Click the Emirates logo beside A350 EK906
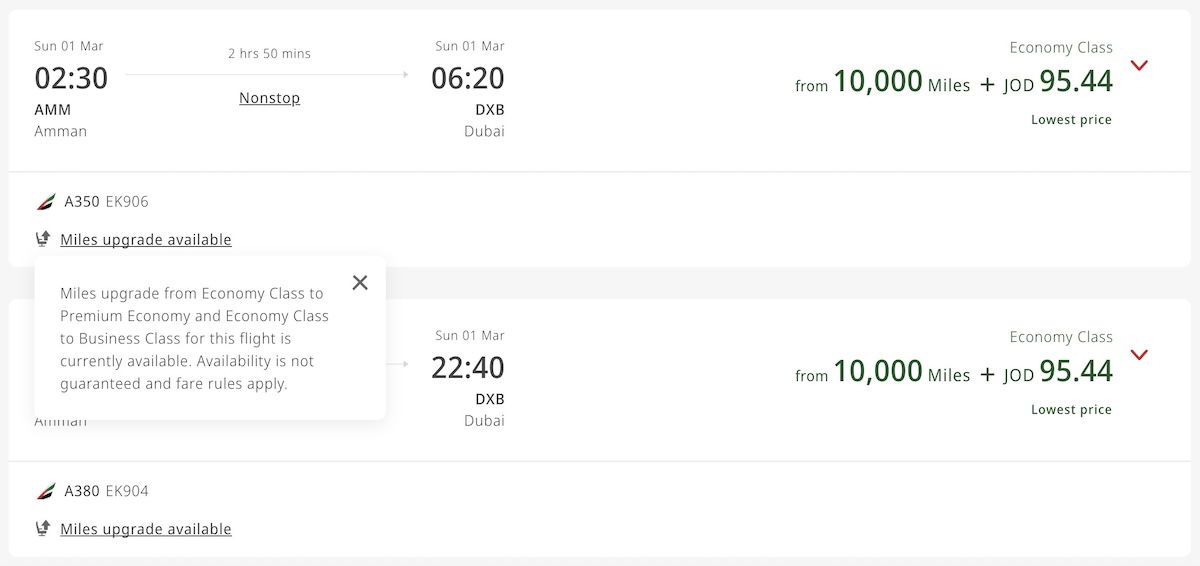 [45, 202]
